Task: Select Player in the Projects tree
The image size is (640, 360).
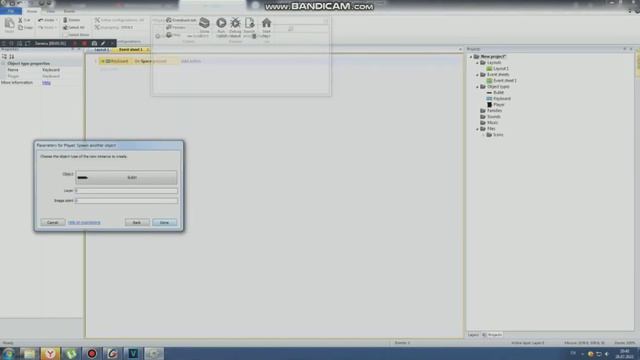Action: [x=499, y=105]
